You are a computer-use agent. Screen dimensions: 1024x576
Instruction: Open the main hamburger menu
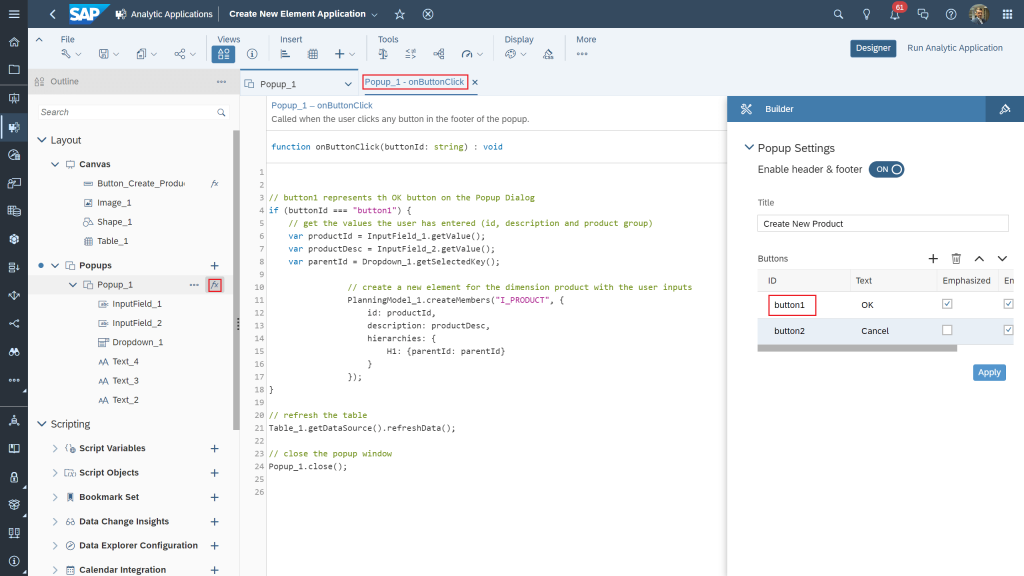coord(14,14)
